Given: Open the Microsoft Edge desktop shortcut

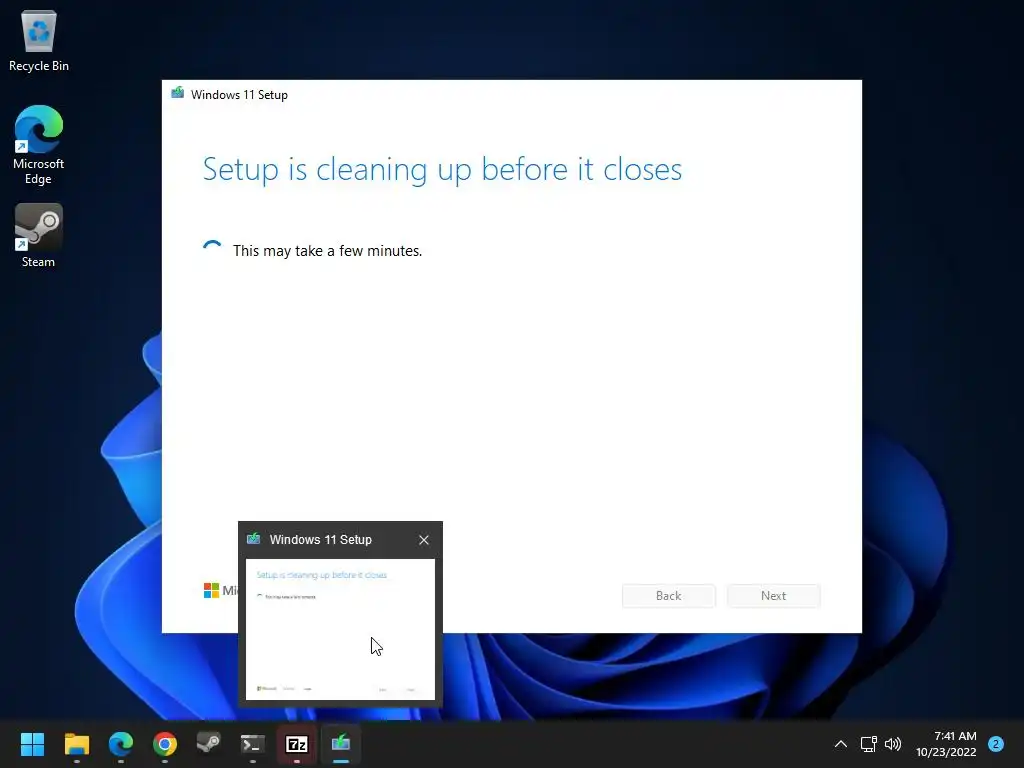Looking at the screenshot, I should pyautogui.click(x=39, y=145).
